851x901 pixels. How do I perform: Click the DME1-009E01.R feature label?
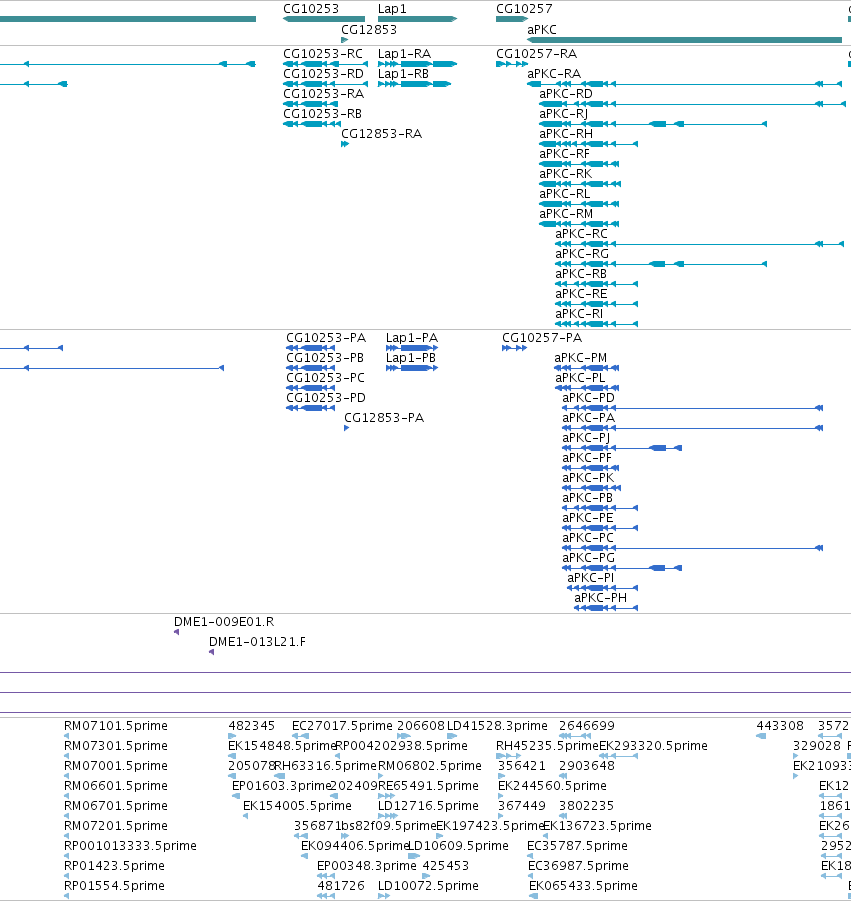[224, 622]
